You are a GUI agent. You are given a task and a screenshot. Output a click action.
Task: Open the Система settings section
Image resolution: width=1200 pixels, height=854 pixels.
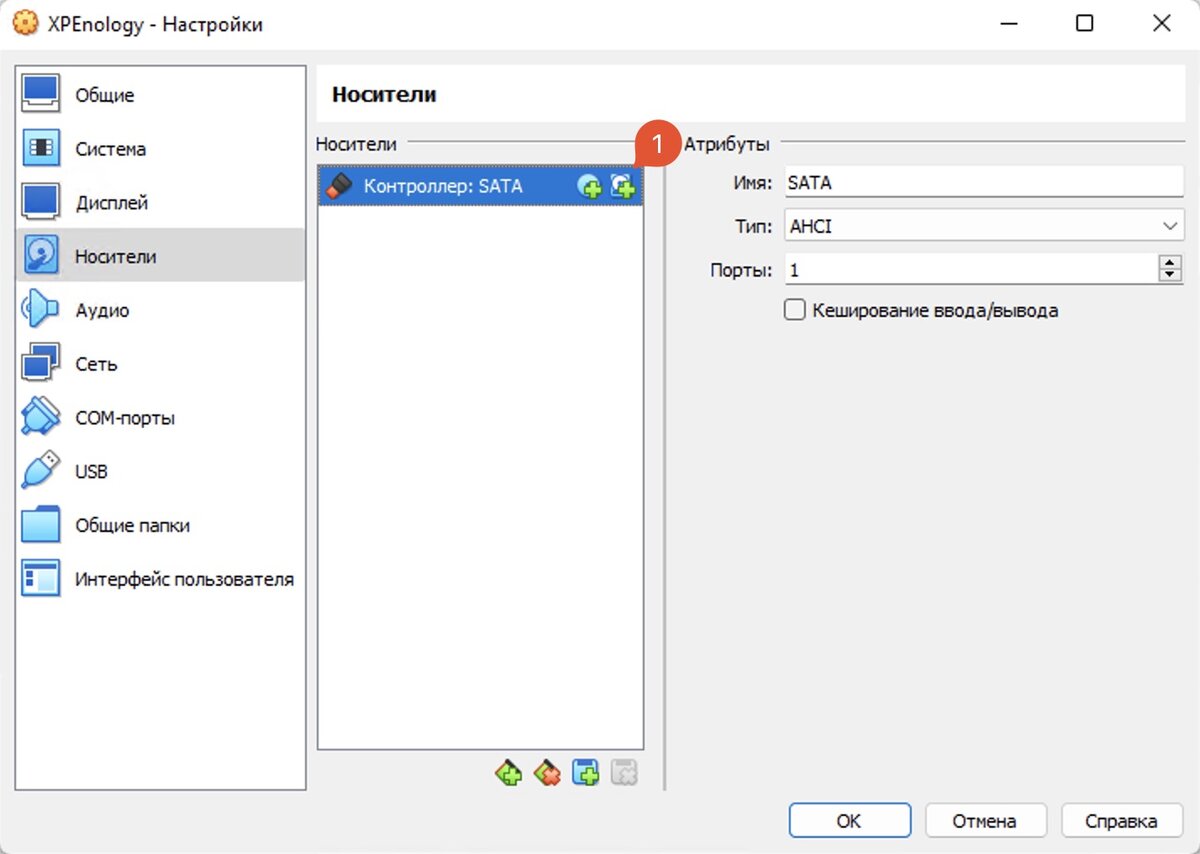(161, 149)
